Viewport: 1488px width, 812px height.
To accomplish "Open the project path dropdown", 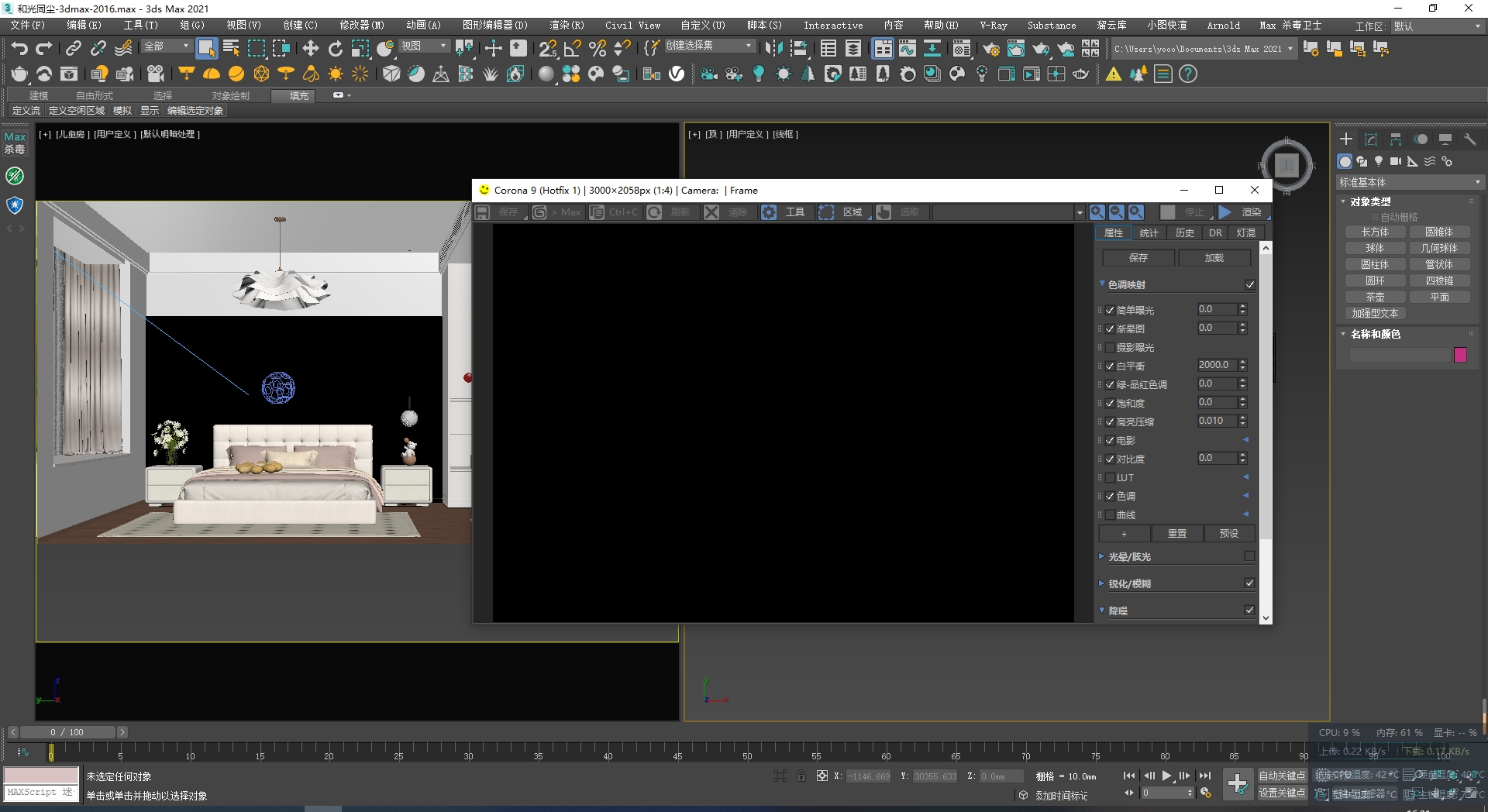I will 1204,49.
